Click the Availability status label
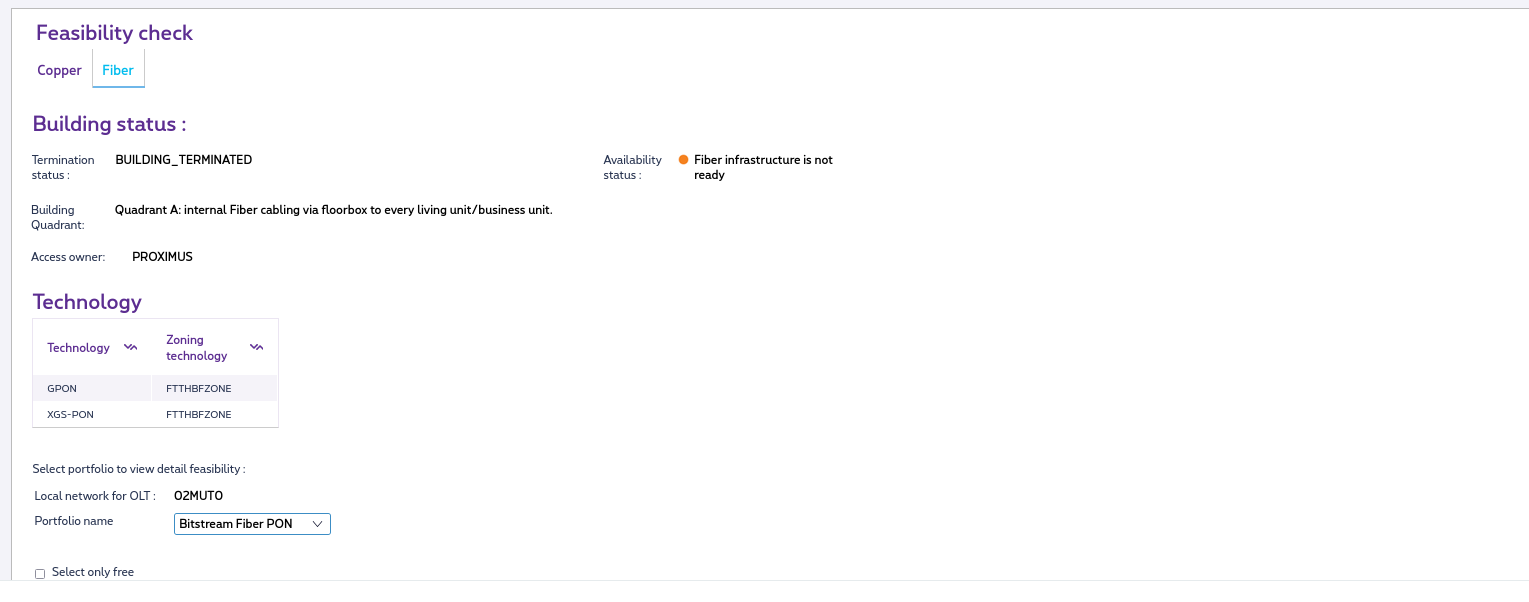This screenshot has width=1529, height=602. point(632,167)
